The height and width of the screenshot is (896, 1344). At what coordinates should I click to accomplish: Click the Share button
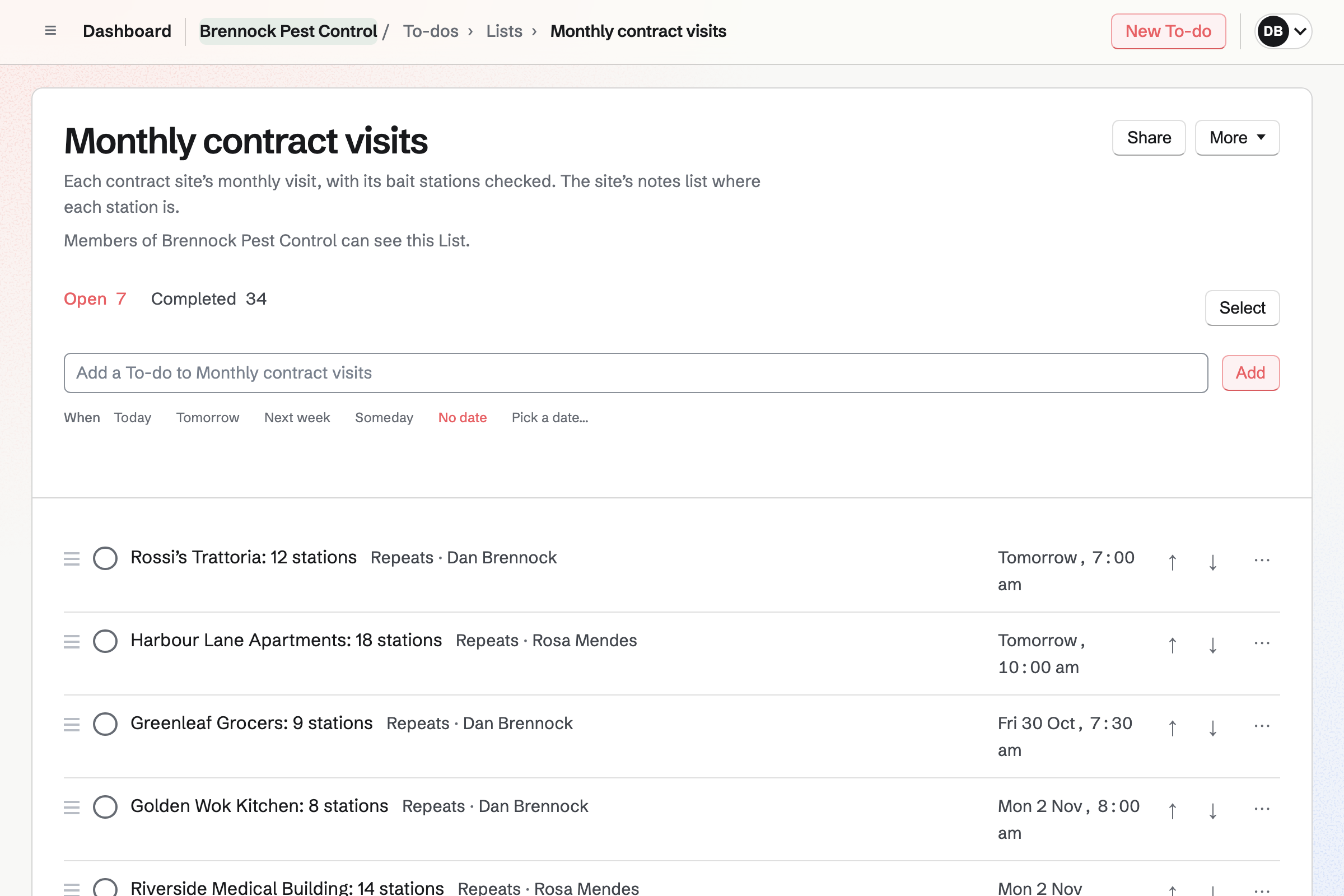(x=1149, y=138)
